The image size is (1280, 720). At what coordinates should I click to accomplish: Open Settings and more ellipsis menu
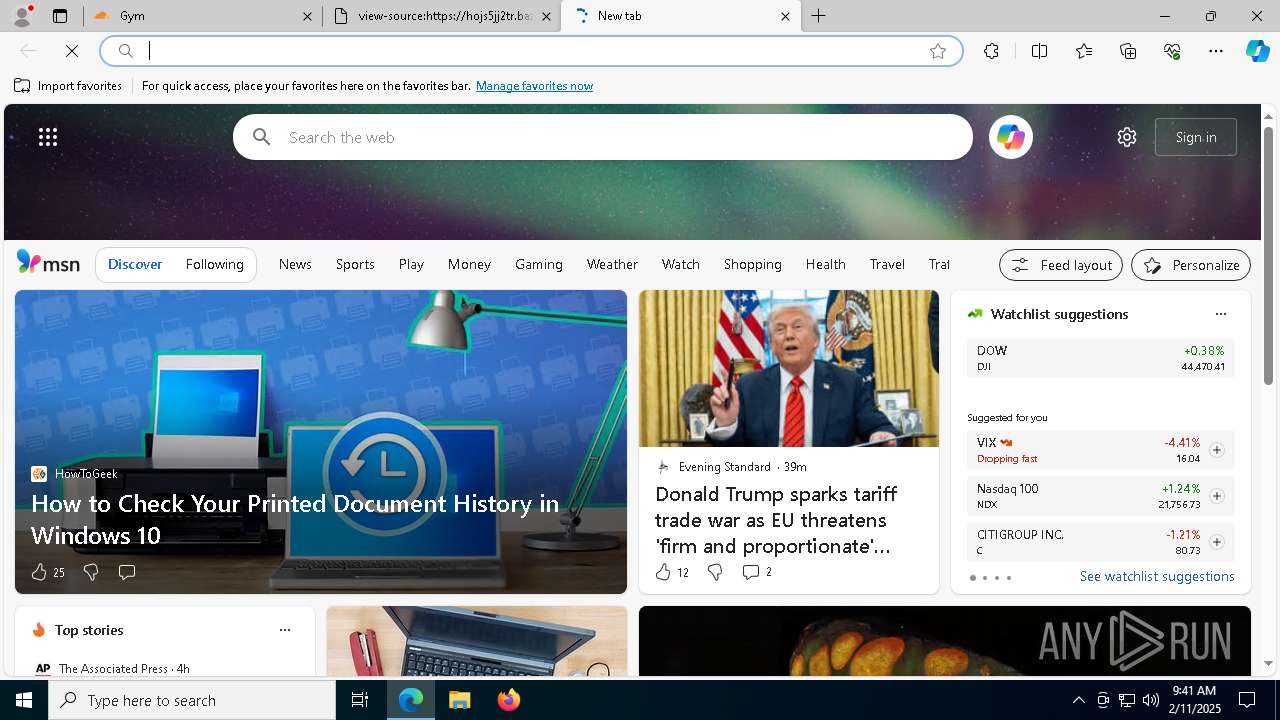1216,51
